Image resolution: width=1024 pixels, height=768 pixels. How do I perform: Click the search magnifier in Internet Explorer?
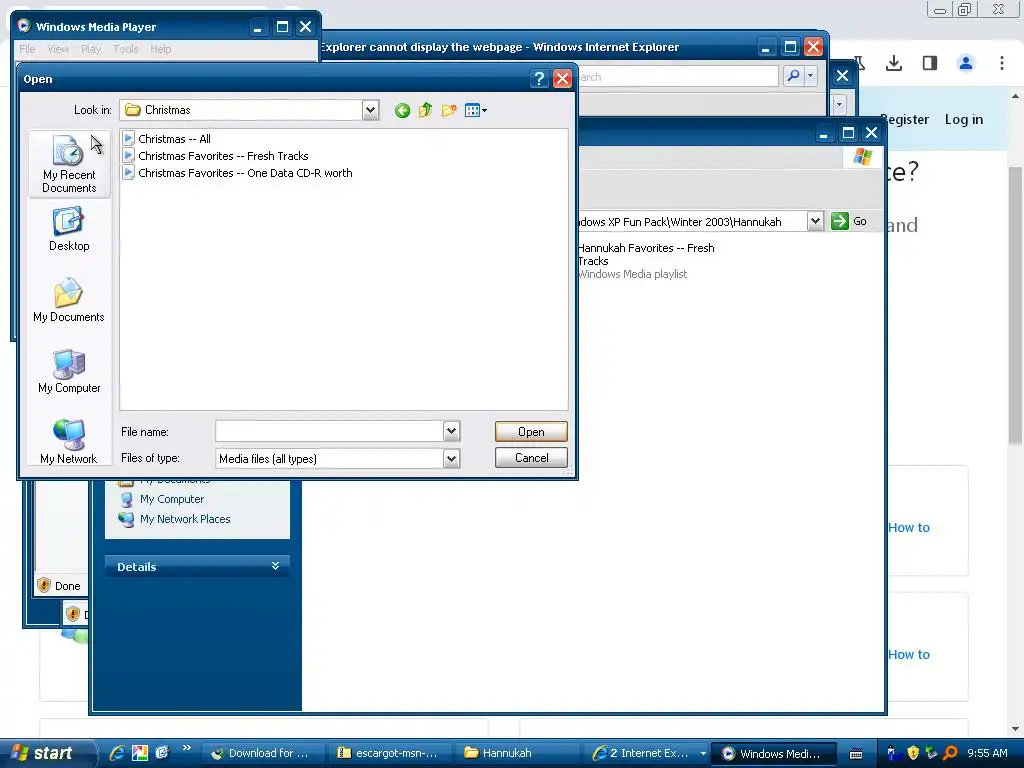pos(793,76)
